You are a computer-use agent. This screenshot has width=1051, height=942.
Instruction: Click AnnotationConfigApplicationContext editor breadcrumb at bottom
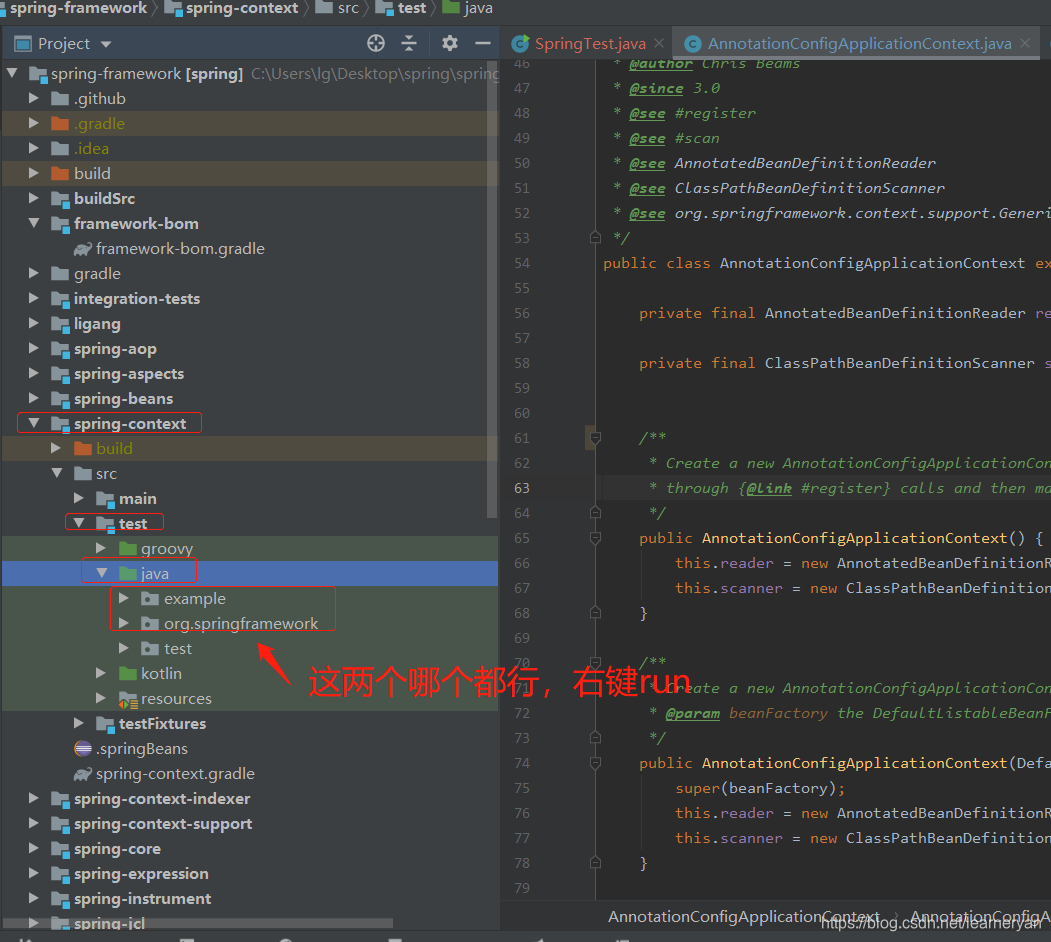(743, 917)
